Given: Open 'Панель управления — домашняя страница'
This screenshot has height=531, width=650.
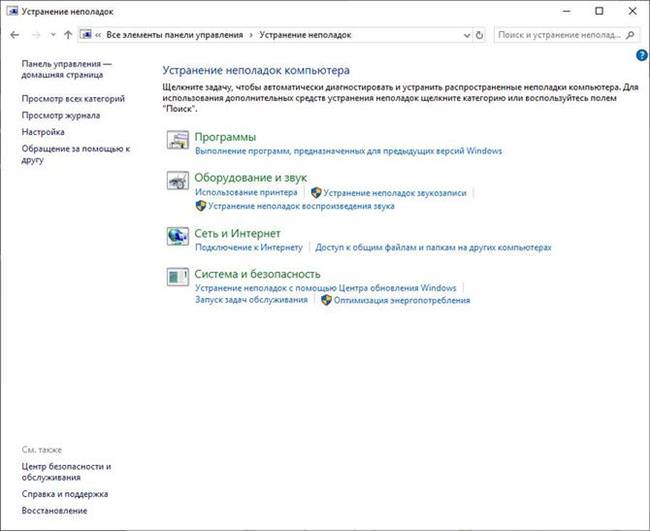Looking at the screenshot, I should [x=67, y=69].
